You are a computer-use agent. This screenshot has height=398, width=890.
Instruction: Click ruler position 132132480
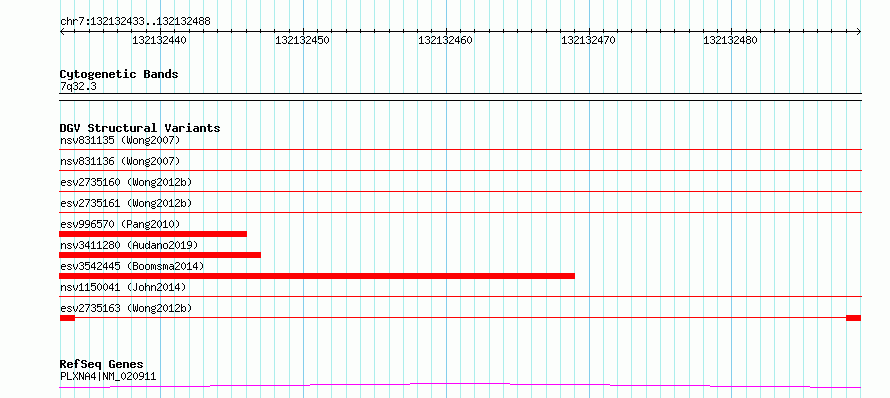click(731, 40)
